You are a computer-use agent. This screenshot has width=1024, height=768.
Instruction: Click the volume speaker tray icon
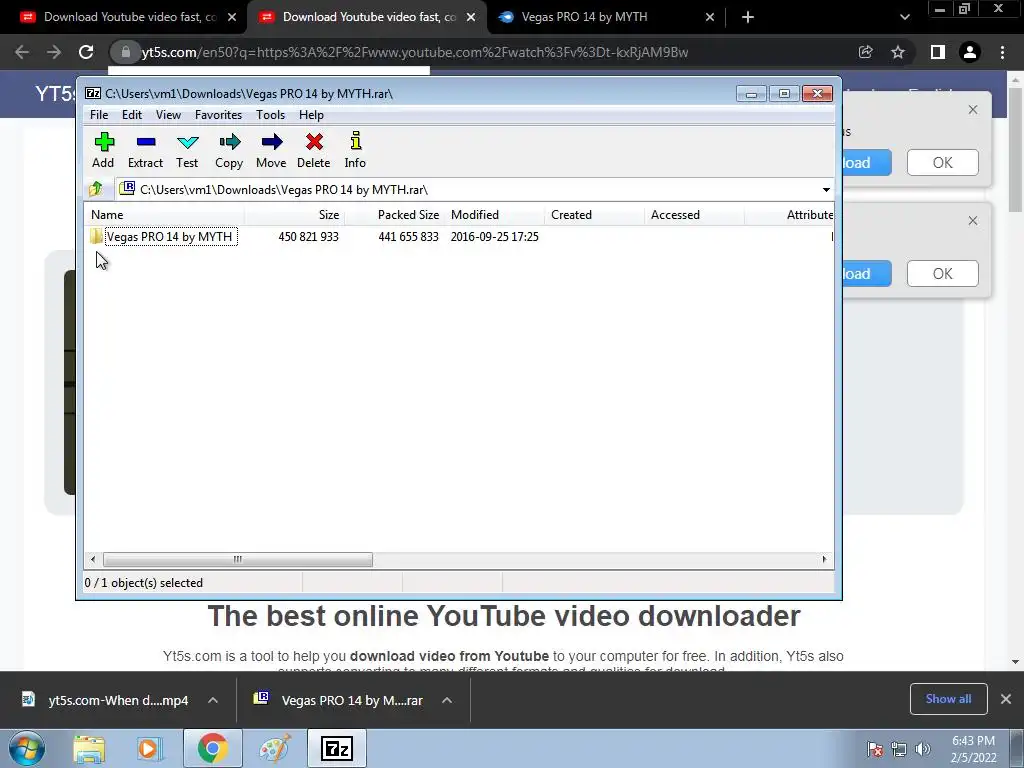(x=923, y=750)
